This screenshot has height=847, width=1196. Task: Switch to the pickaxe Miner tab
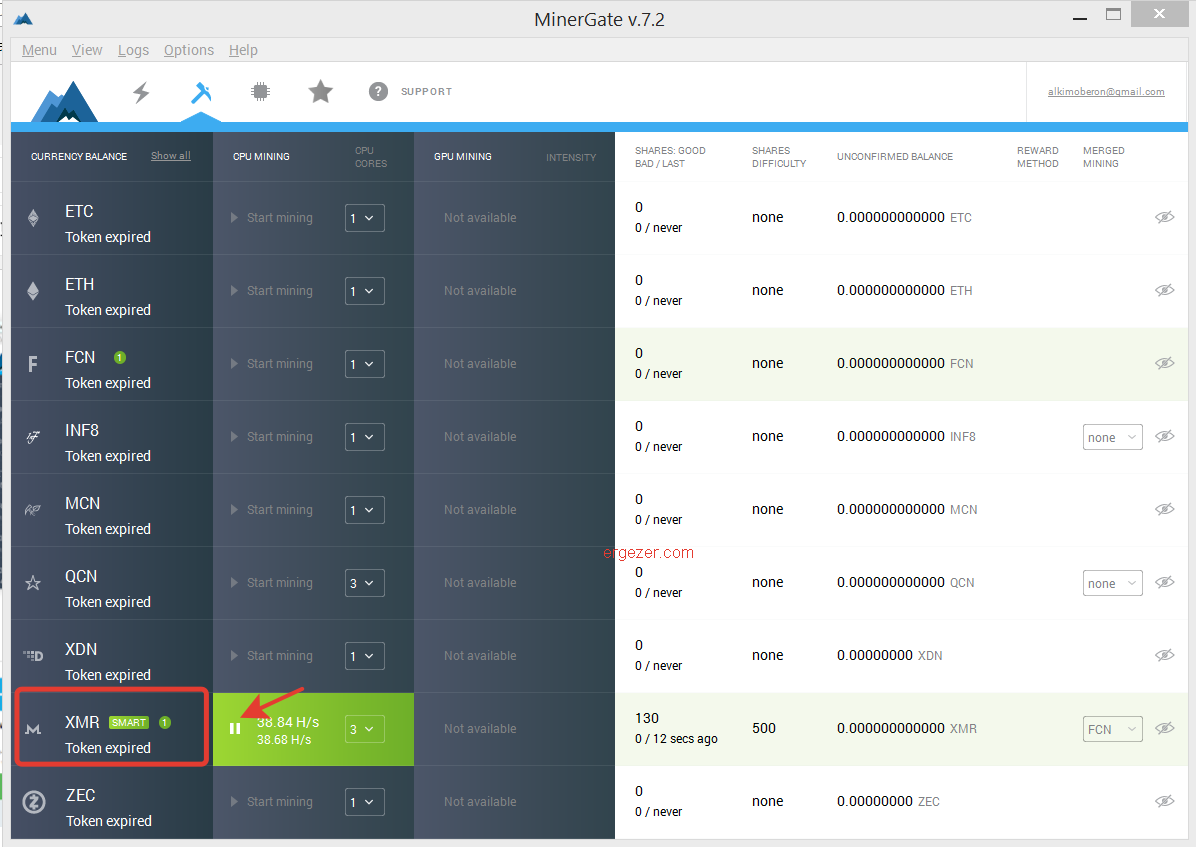201,92
